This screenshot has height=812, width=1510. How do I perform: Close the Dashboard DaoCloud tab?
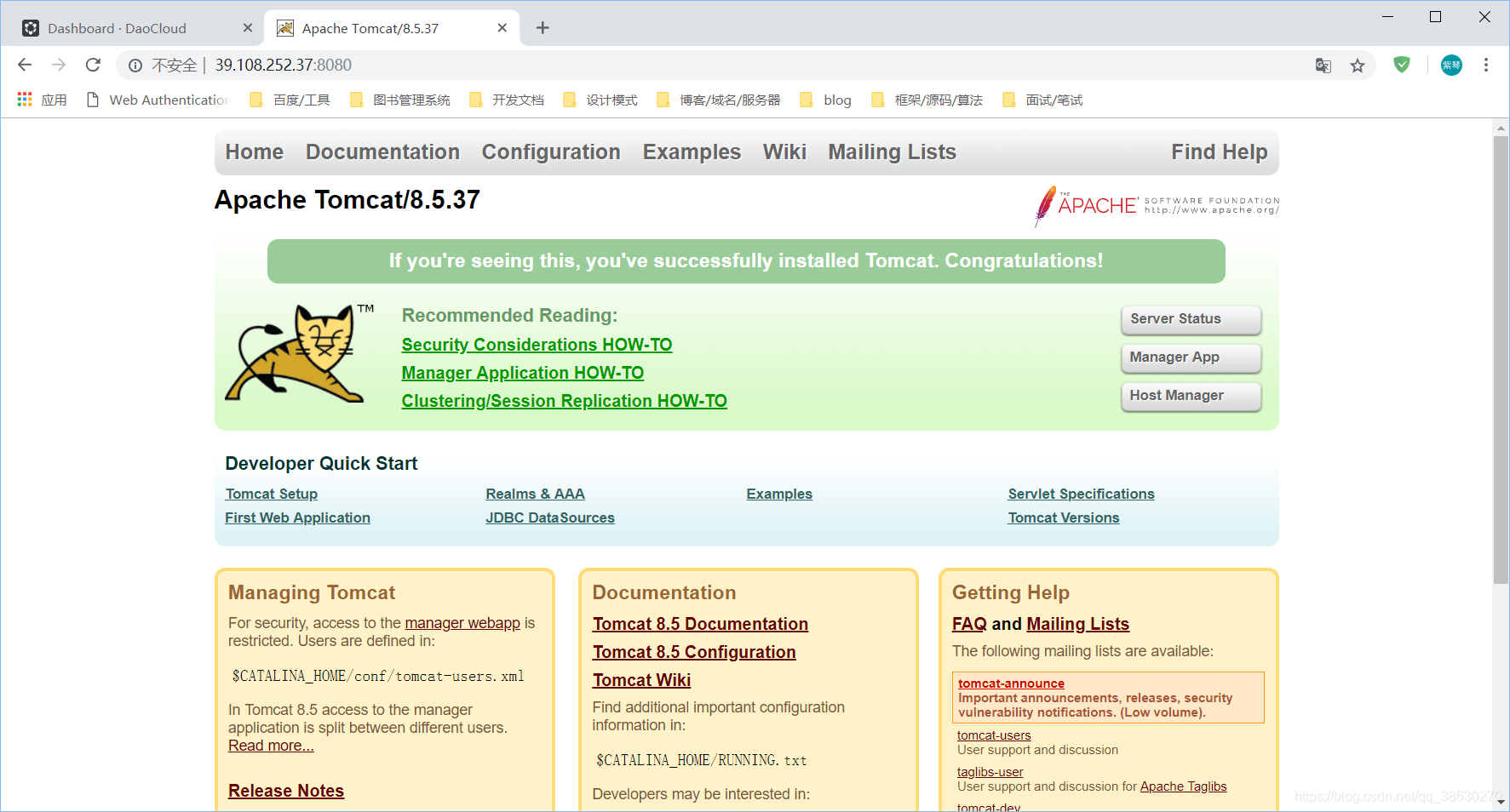[248, 28]
